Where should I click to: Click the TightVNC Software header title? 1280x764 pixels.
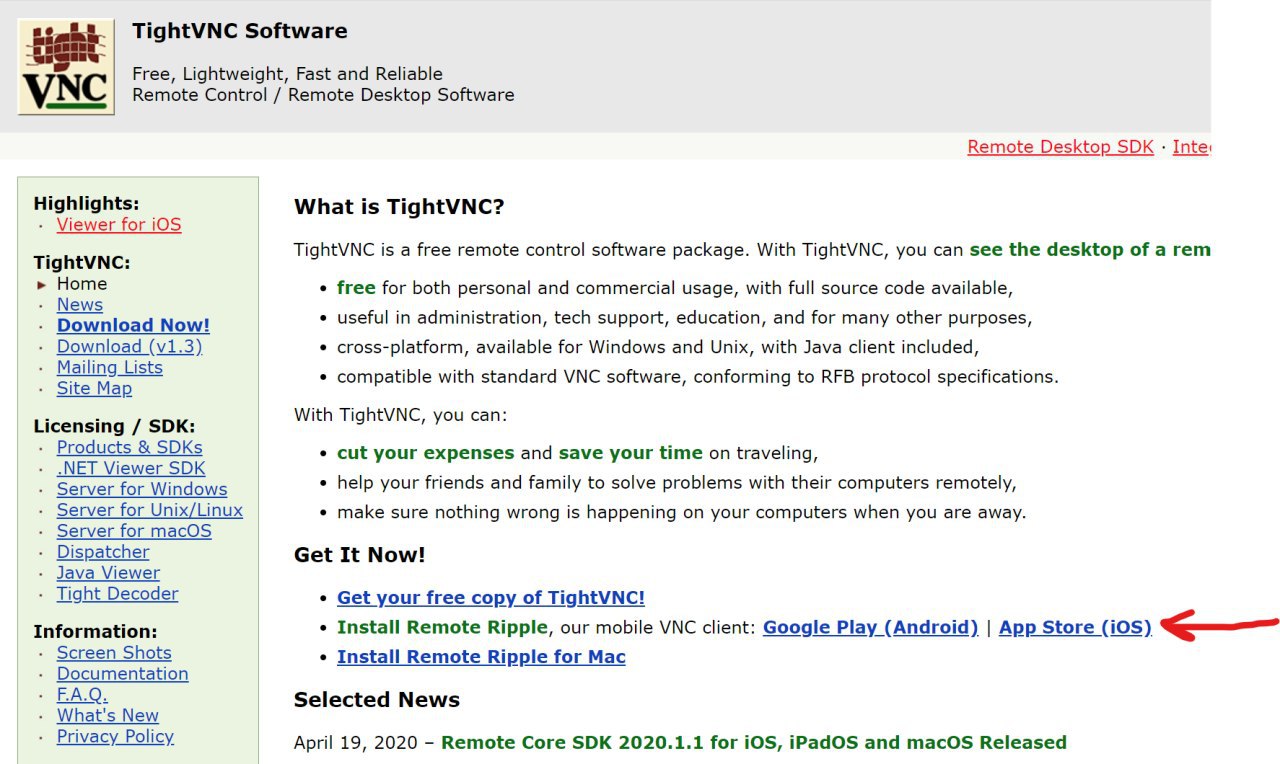click(240, 31)
